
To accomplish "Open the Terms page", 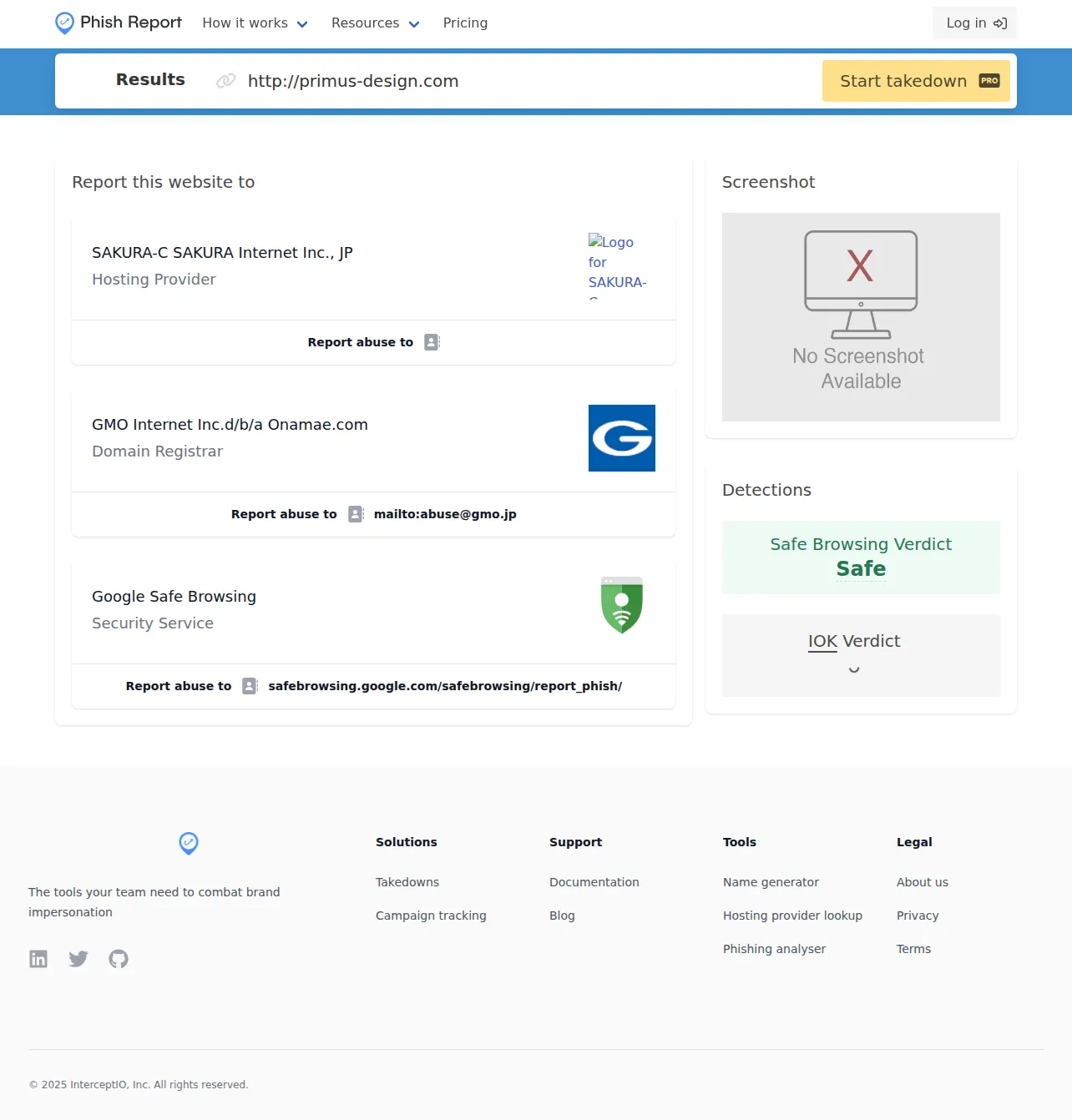I will tap(913, 949).
